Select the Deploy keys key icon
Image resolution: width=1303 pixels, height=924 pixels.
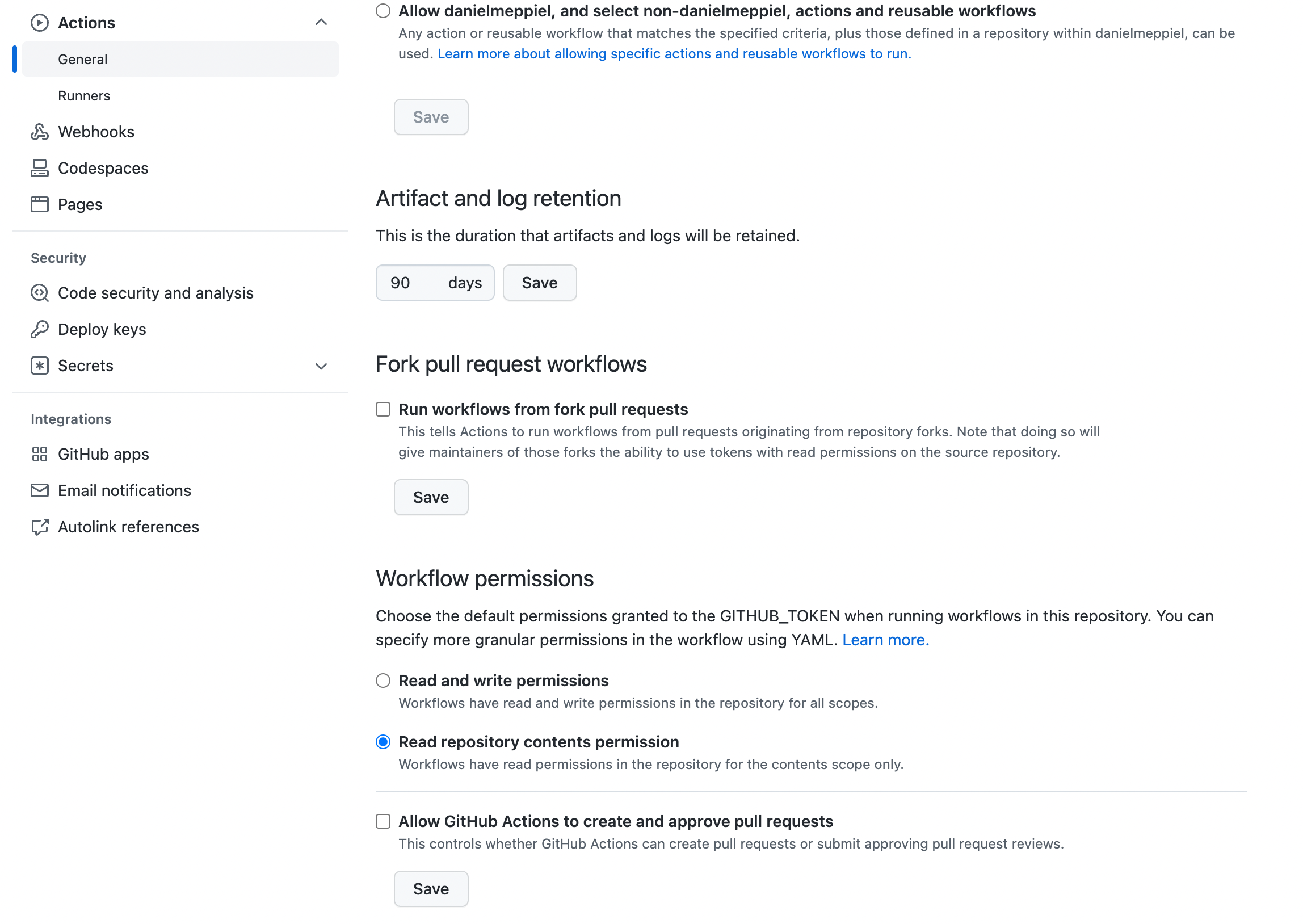coord(39,329)
